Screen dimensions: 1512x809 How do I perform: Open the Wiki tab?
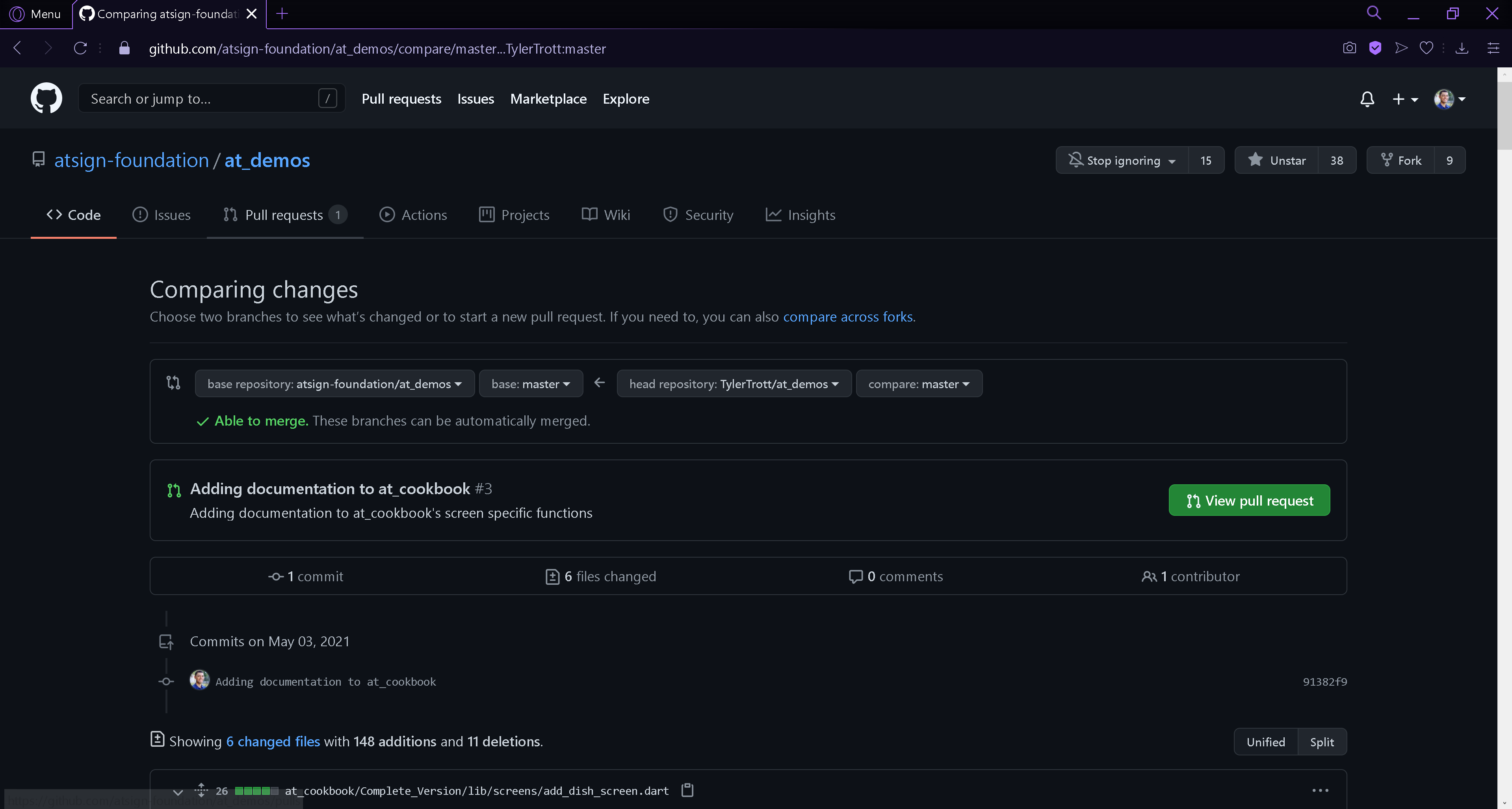tap(606, 215)
